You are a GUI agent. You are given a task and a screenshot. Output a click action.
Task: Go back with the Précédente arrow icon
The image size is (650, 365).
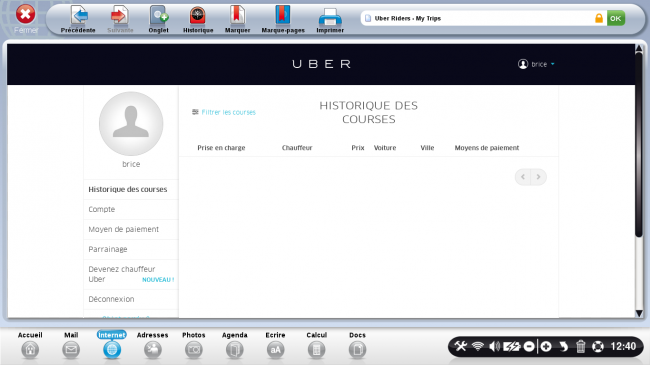(x=78, y=16)
